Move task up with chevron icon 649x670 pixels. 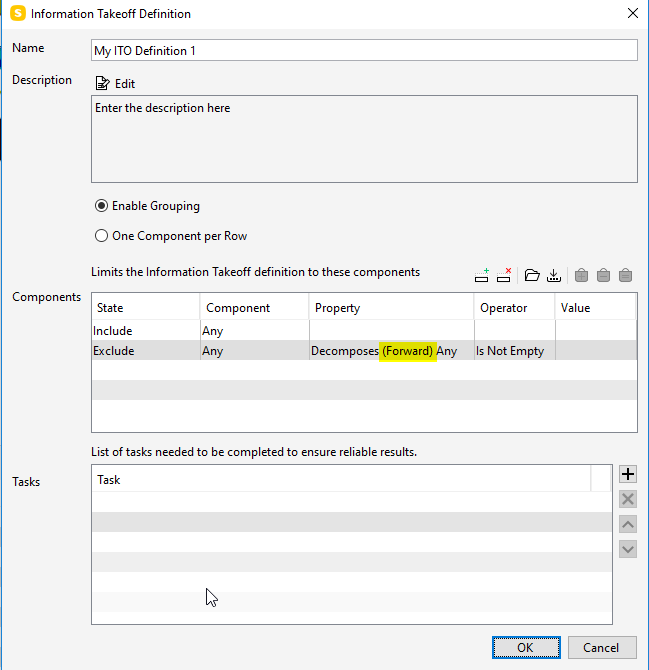point(628,524)
